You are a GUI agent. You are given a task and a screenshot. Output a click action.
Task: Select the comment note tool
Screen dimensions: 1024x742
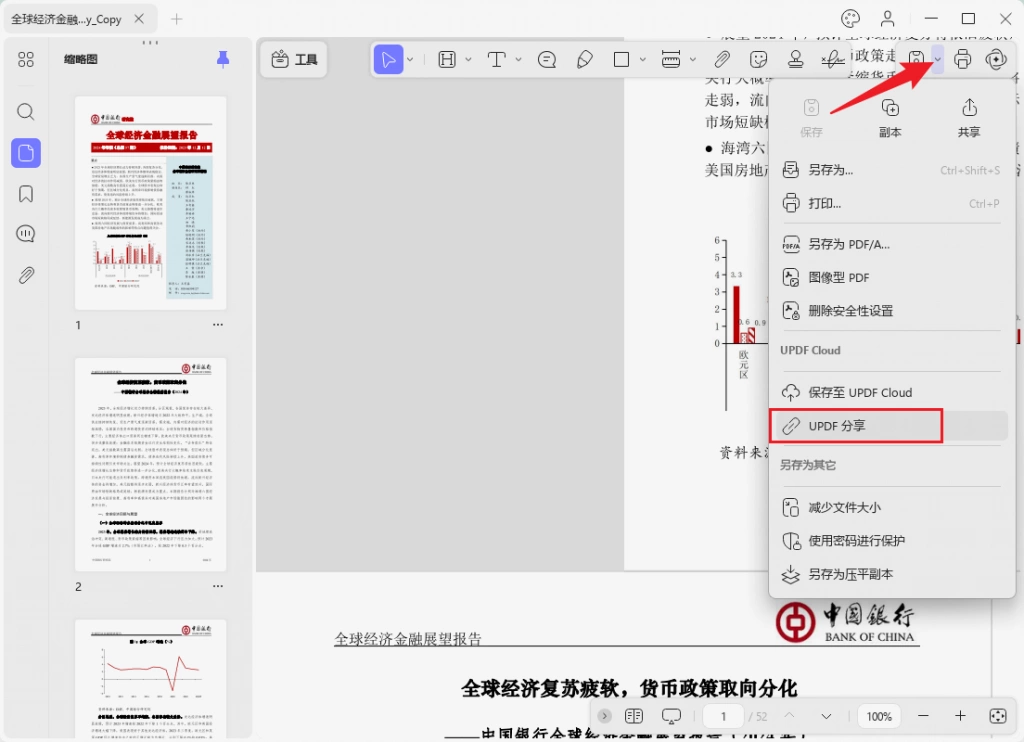(x=547, y=60)
